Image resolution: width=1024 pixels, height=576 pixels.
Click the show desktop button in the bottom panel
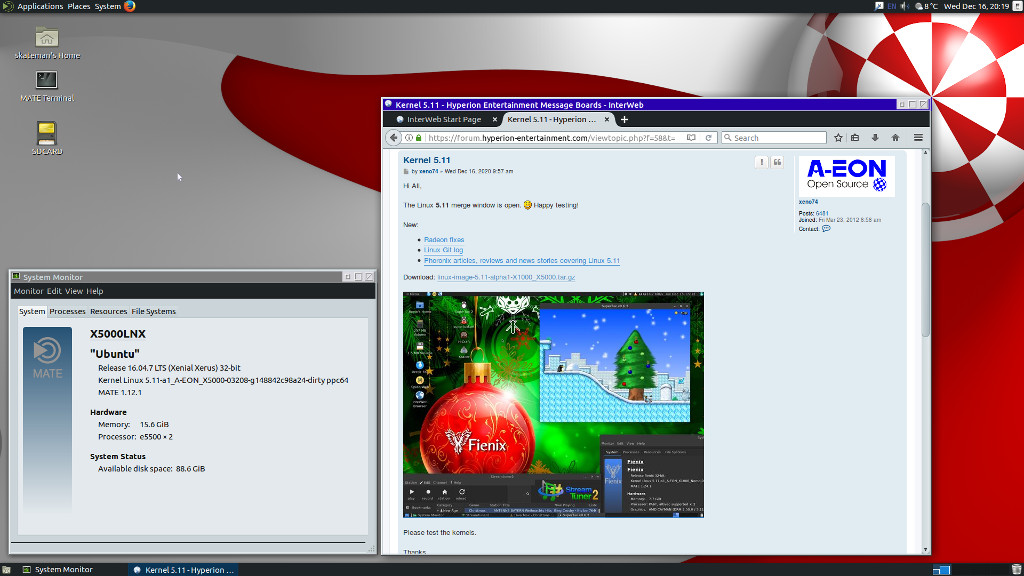6,570
